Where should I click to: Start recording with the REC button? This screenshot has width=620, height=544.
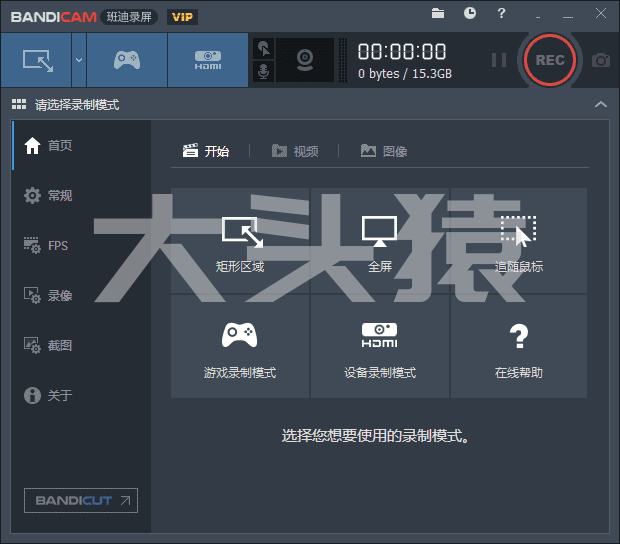point(550,60)
